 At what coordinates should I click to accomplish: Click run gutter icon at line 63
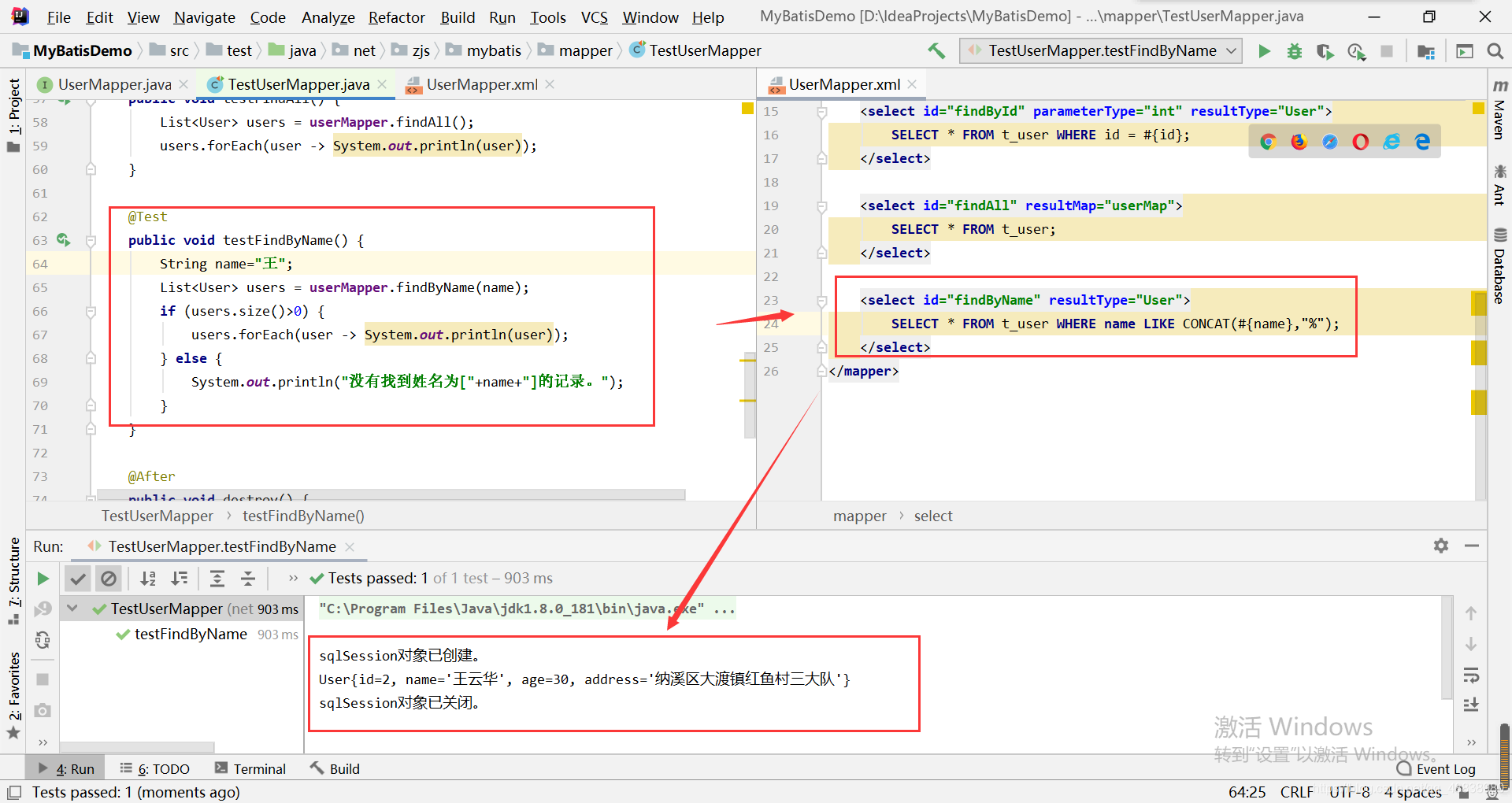(64, 240)
